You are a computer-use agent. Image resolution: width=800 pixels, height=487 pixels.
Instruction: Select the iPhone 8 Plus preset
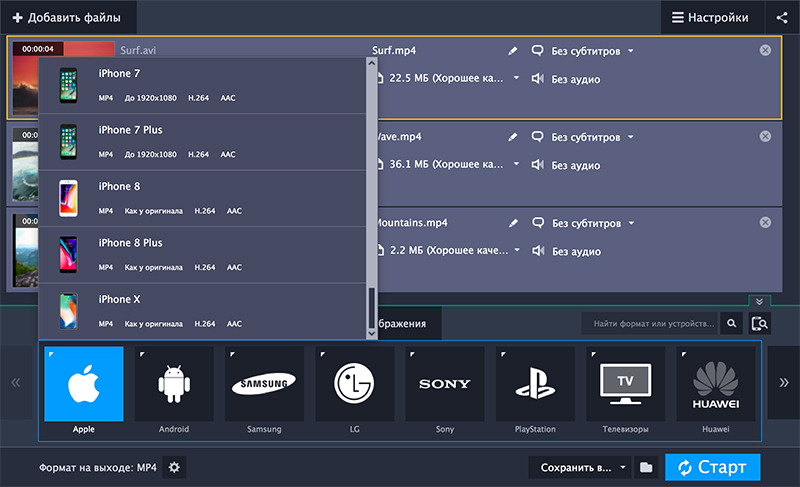click(202, 255)
